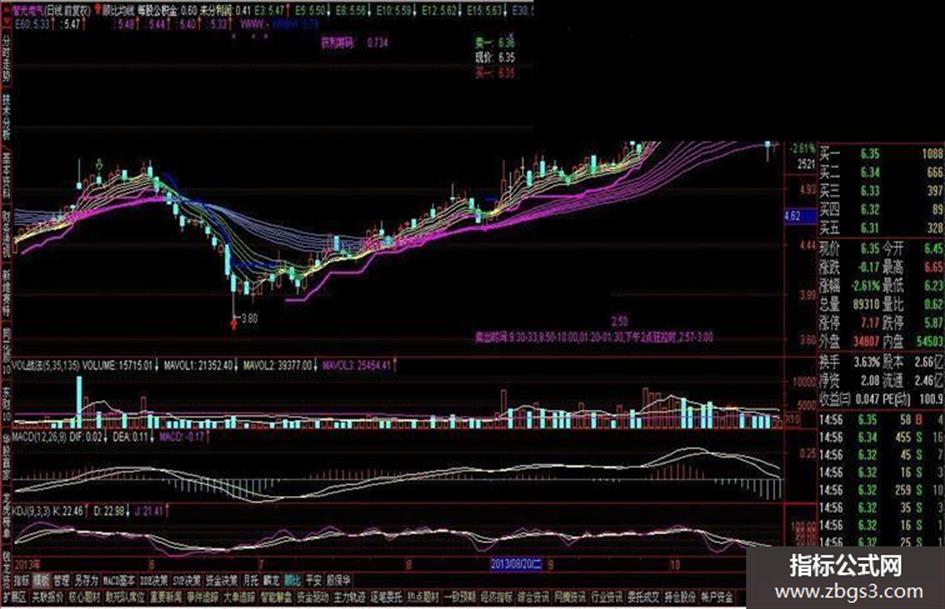Click the 净资 2.08 value
Screen dimensions: 945x609
coord(870,380)
